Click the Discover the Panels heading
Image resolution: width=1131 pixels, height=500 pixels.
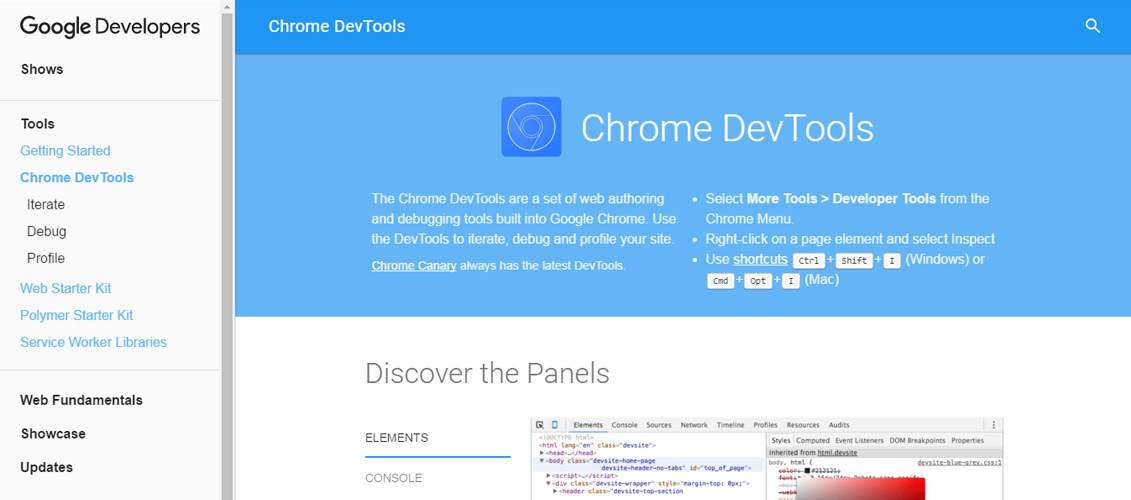pos(488,374)
